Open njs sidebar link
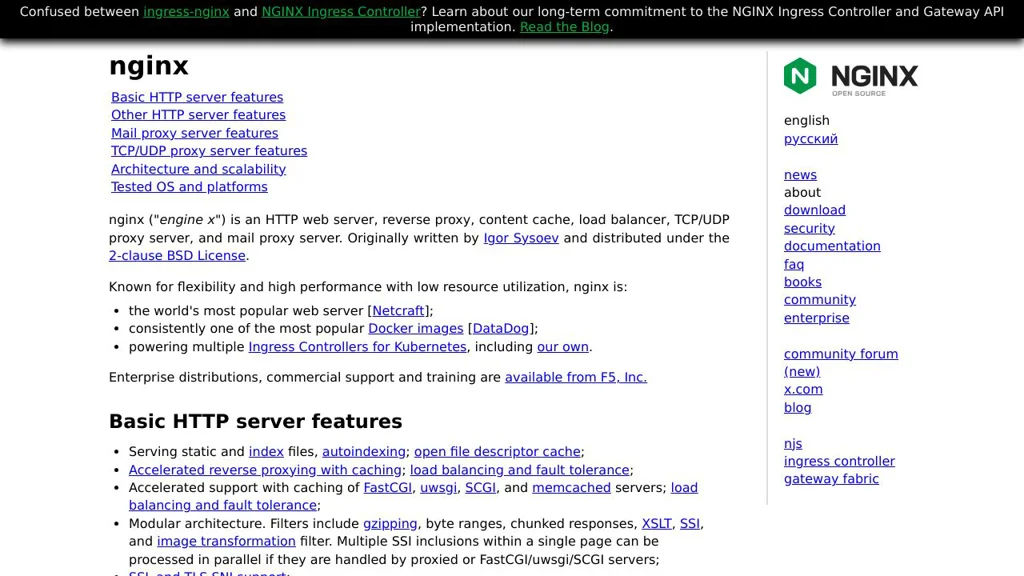The width and height of the screenshot is (1024, 576). pyautogui.click(x=793, y=443)
